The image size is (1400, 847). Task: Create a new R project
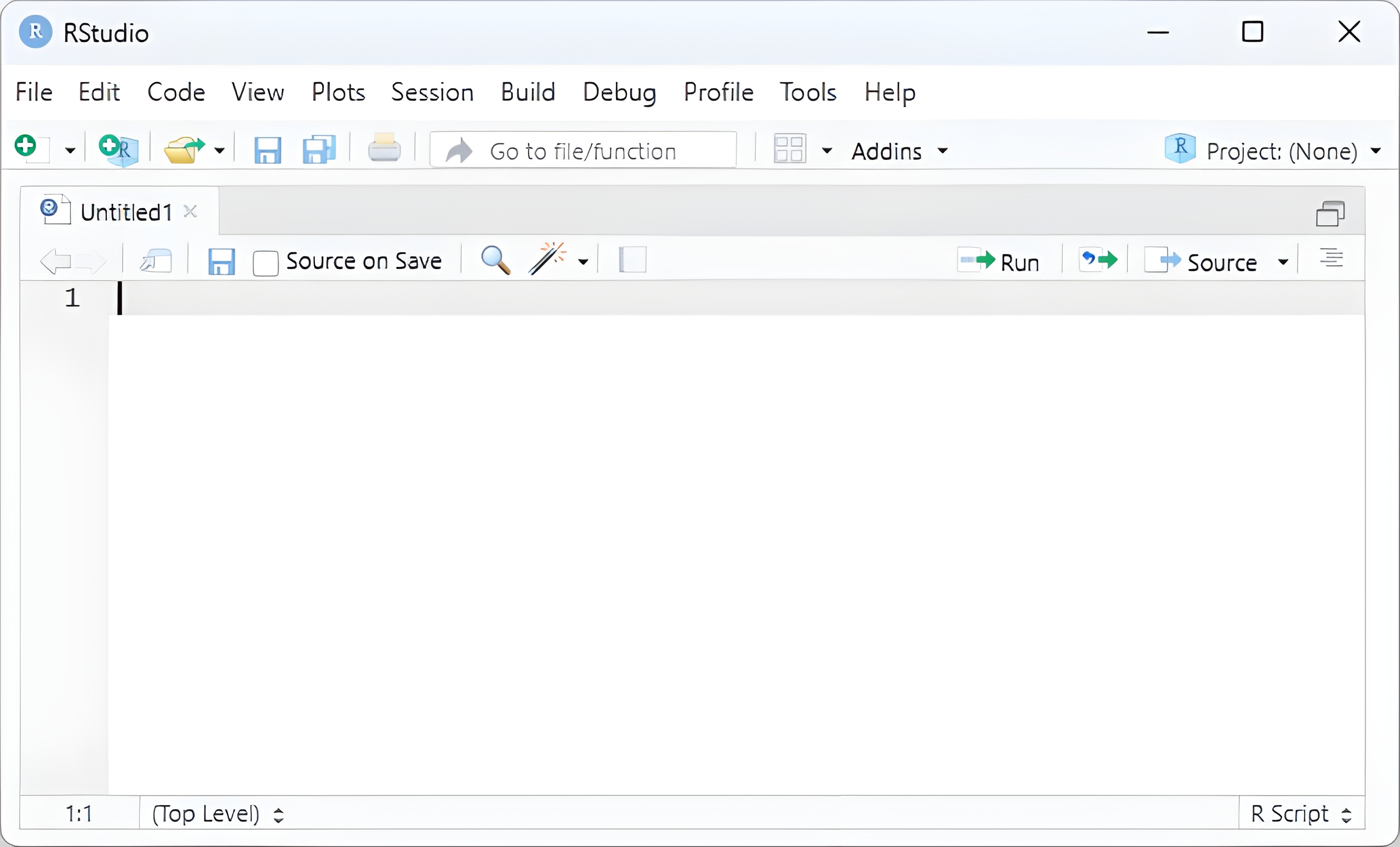(118, 150)
